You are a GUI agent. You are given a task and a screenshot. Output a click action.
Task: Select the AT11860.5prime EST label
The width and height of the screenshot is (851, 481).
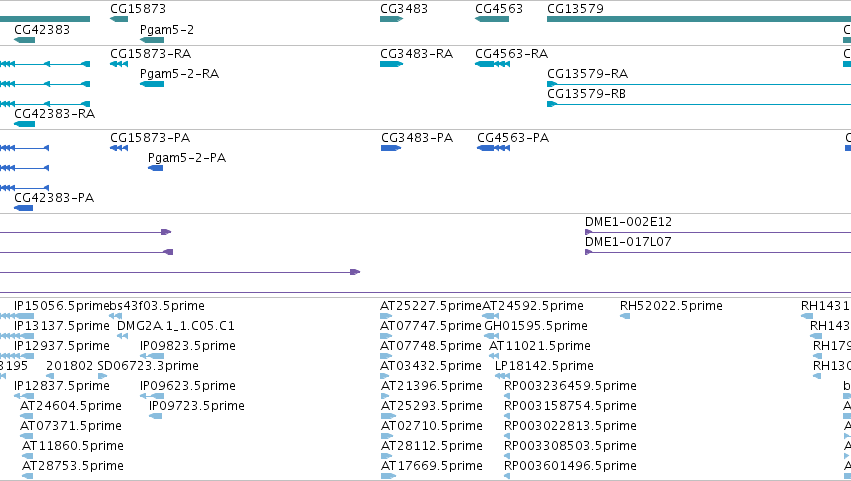(73, 446)
